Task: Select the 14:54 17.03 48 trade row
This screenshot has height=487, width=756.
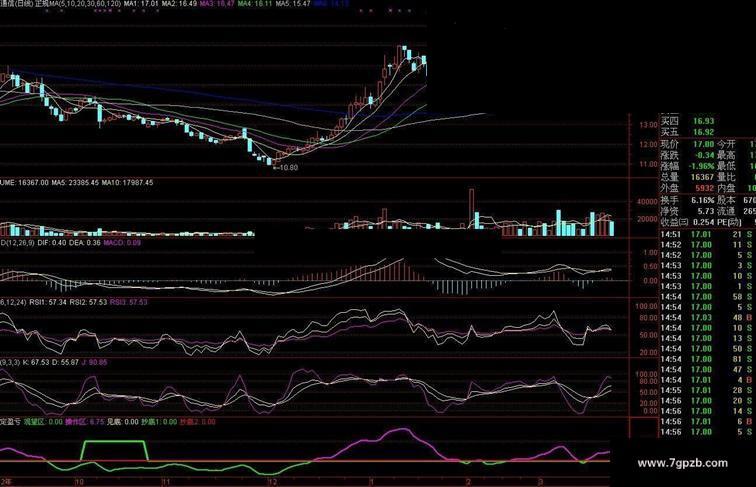Action: point(707,318)
